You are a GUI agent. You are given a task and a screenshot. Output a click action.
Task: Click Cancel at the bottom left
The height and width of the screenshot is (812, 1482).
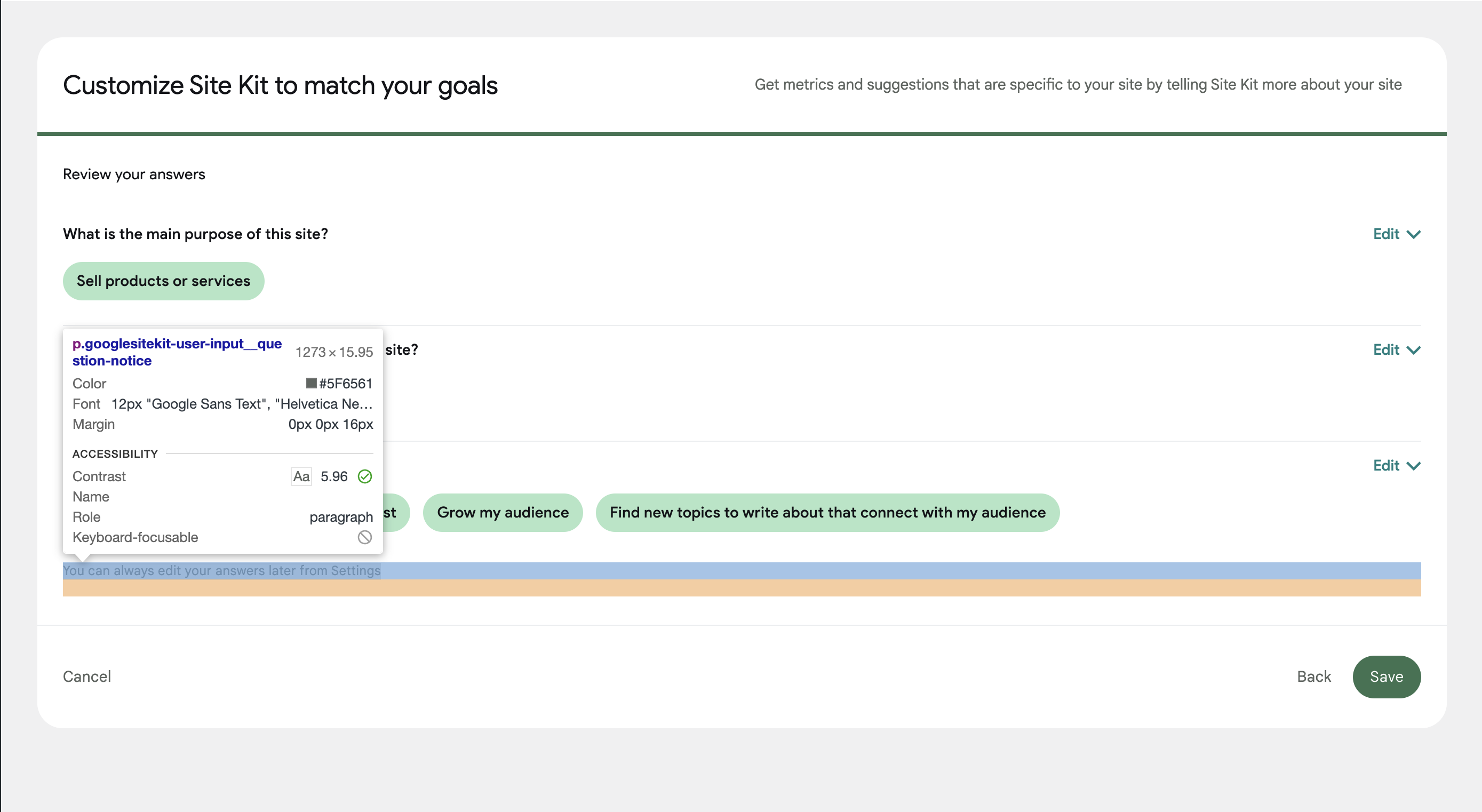pyautogui.click(x=87, y=677)
